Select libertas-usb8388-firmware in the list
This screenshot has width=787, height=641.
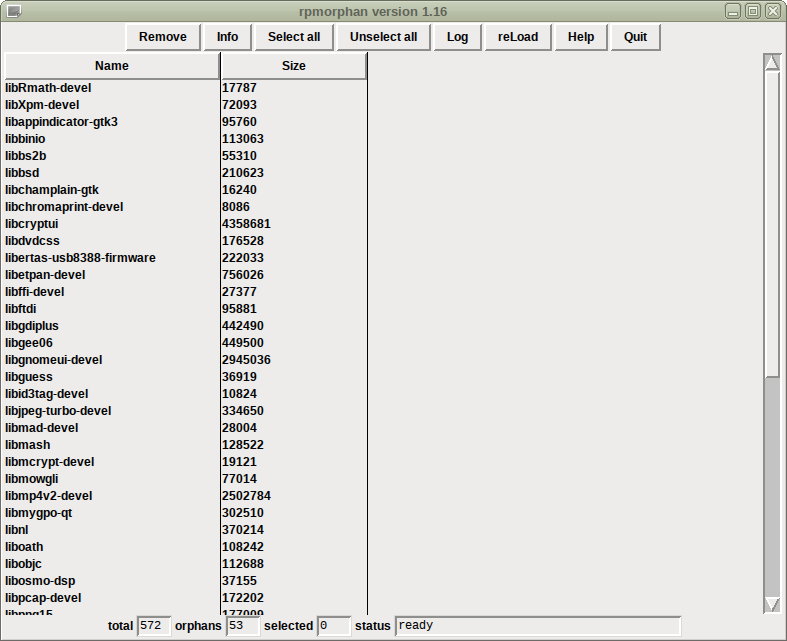coord(186,258)
